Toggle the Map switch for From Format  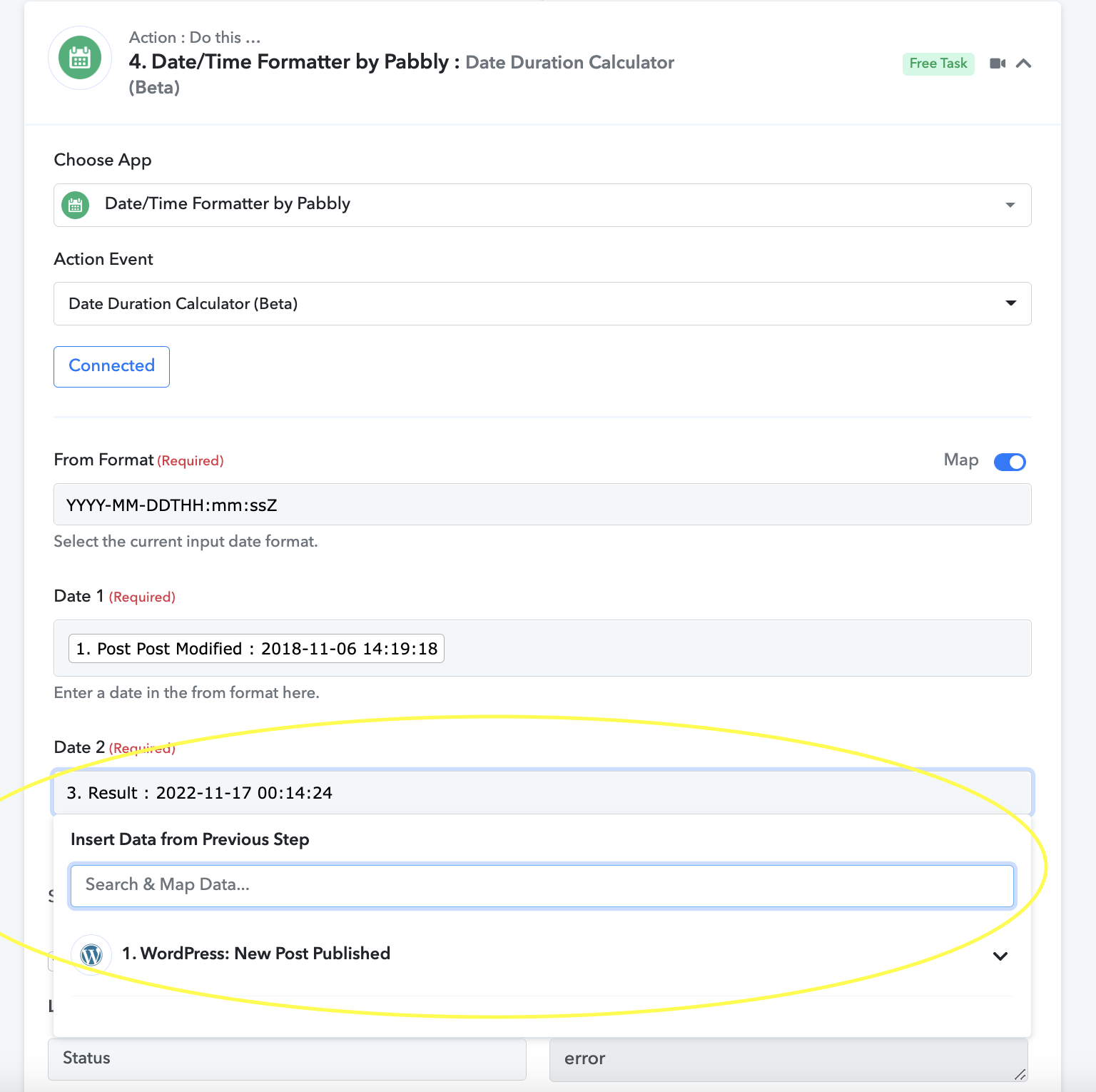pos(1010,462)
